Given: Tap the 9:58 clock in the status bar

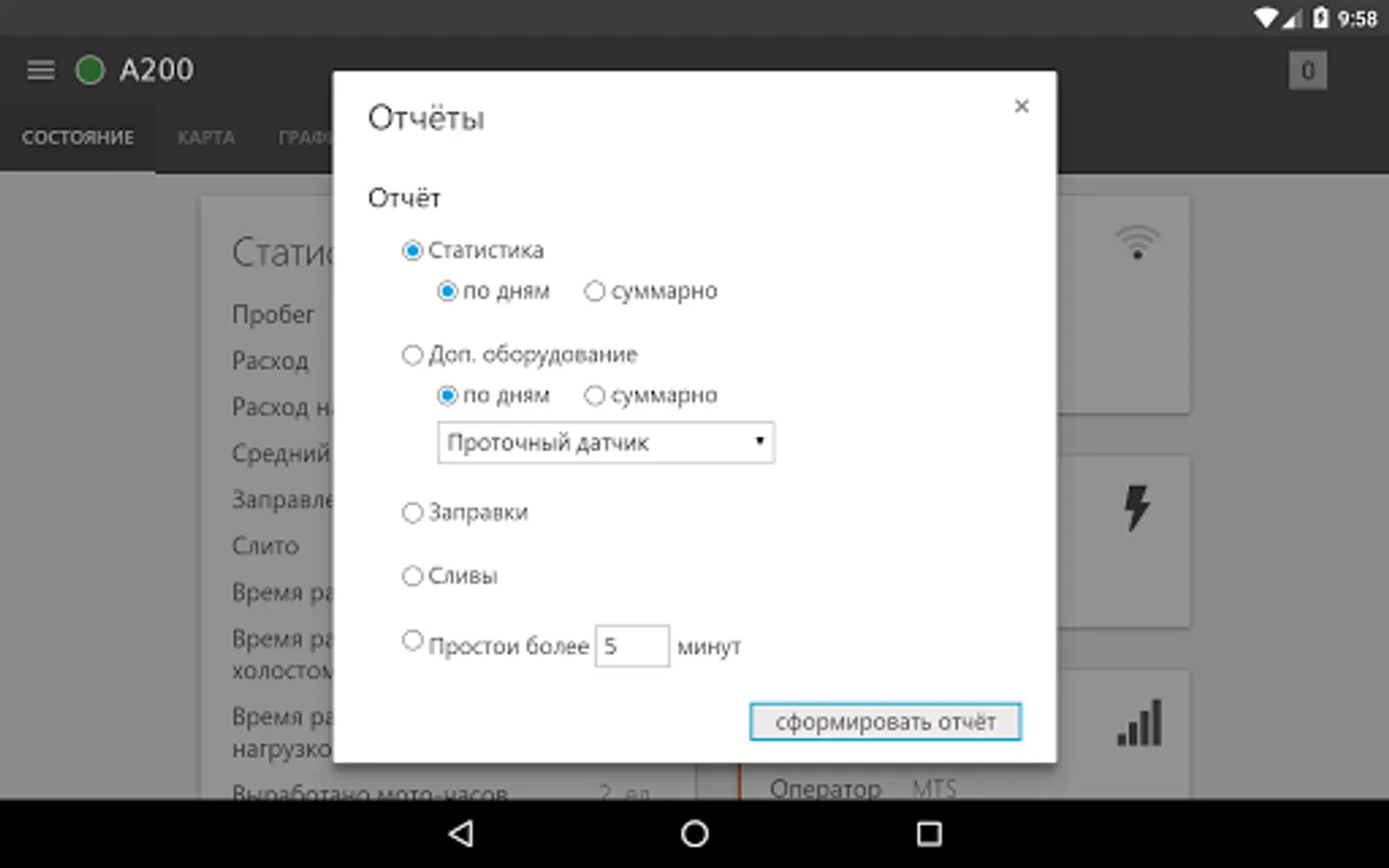Looking at the screenshot, I should click(x=1357, y=18).
